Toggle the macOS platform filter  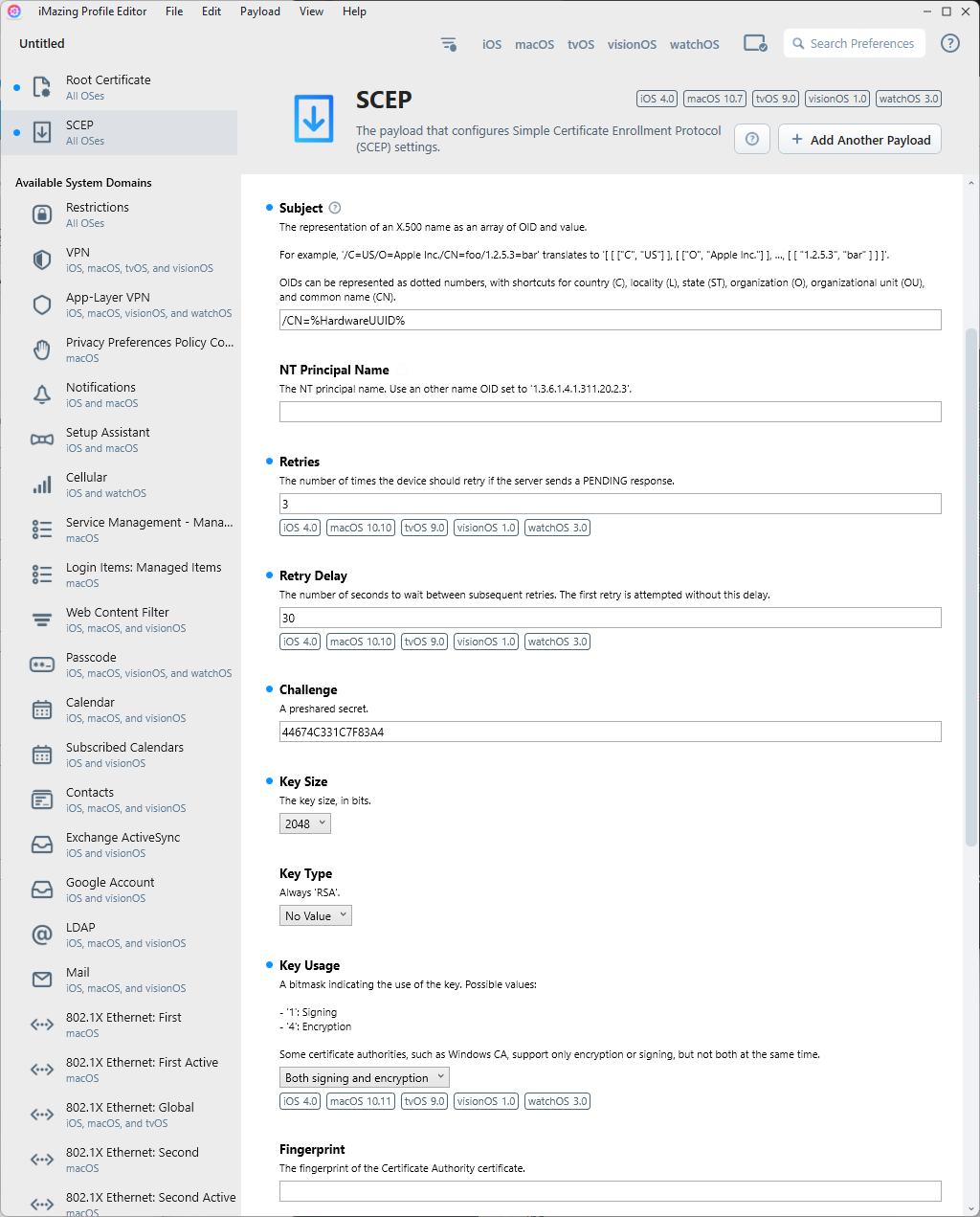pos(534,44)
